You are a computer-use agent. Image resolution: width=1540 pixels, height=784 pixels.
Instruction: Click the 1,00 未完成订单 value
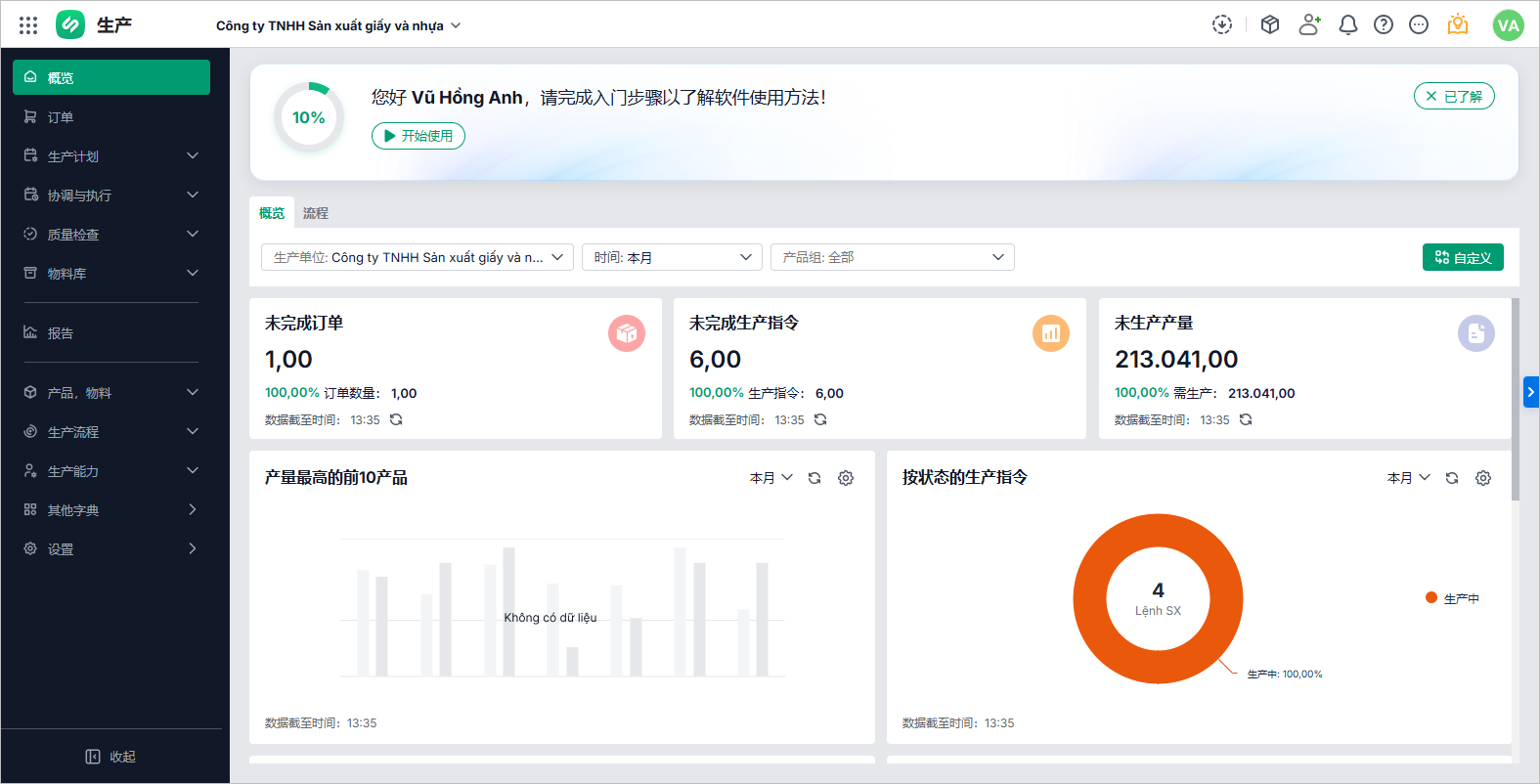point(288,360)
